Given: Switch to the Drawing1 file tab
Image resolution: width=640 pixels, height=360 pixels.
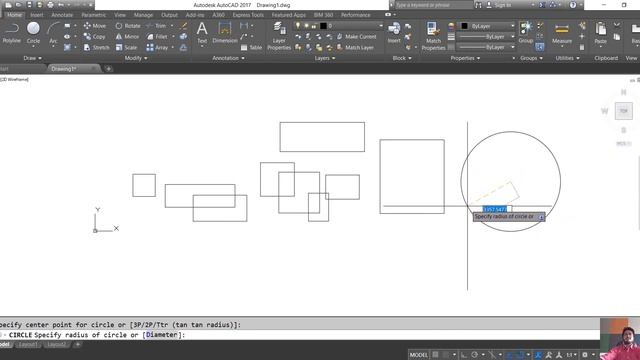Looking at the screenshot, I should point(64,69).
